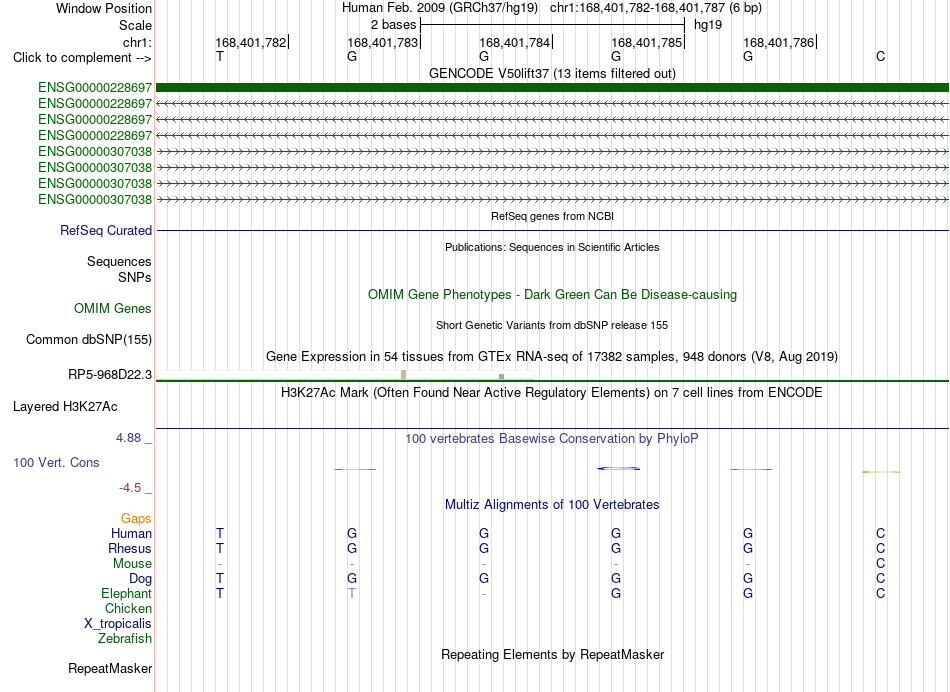
Task: Open the 'Repeating Elements by RepeatMasker' title
Action: click(552, 654)
